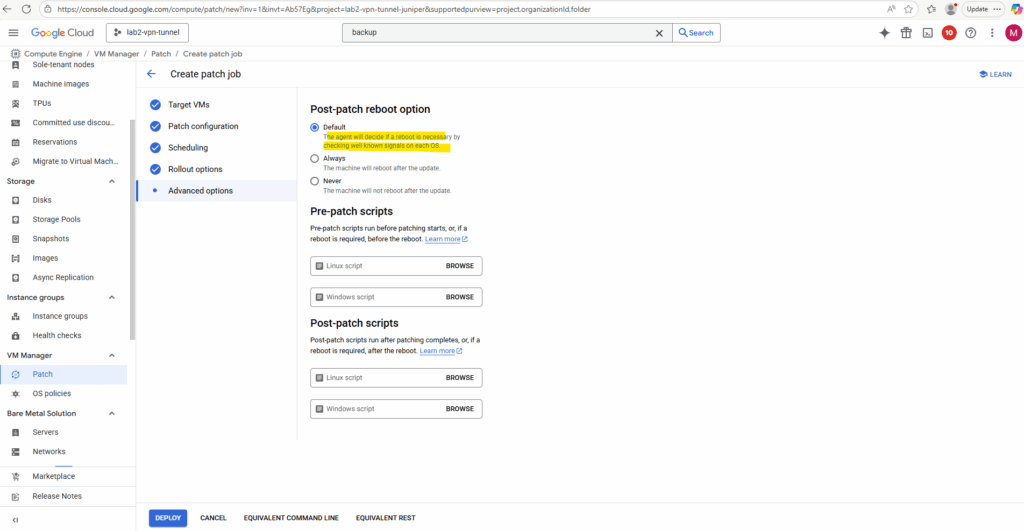
Task: Open the main navigation hamburger menu
Action: tap(13, 33)
